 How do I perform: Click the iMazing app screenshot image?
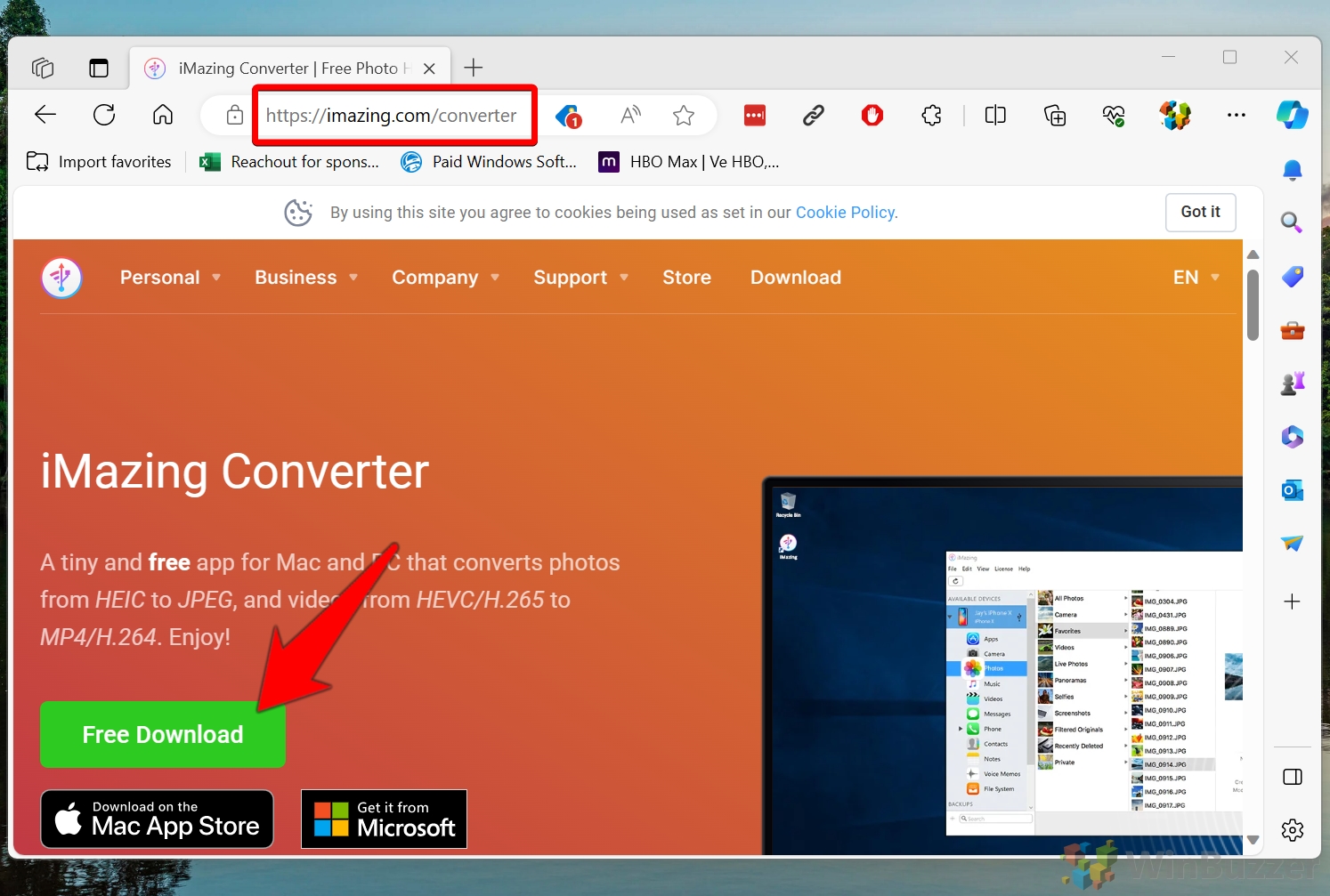tap(1002, 666)
